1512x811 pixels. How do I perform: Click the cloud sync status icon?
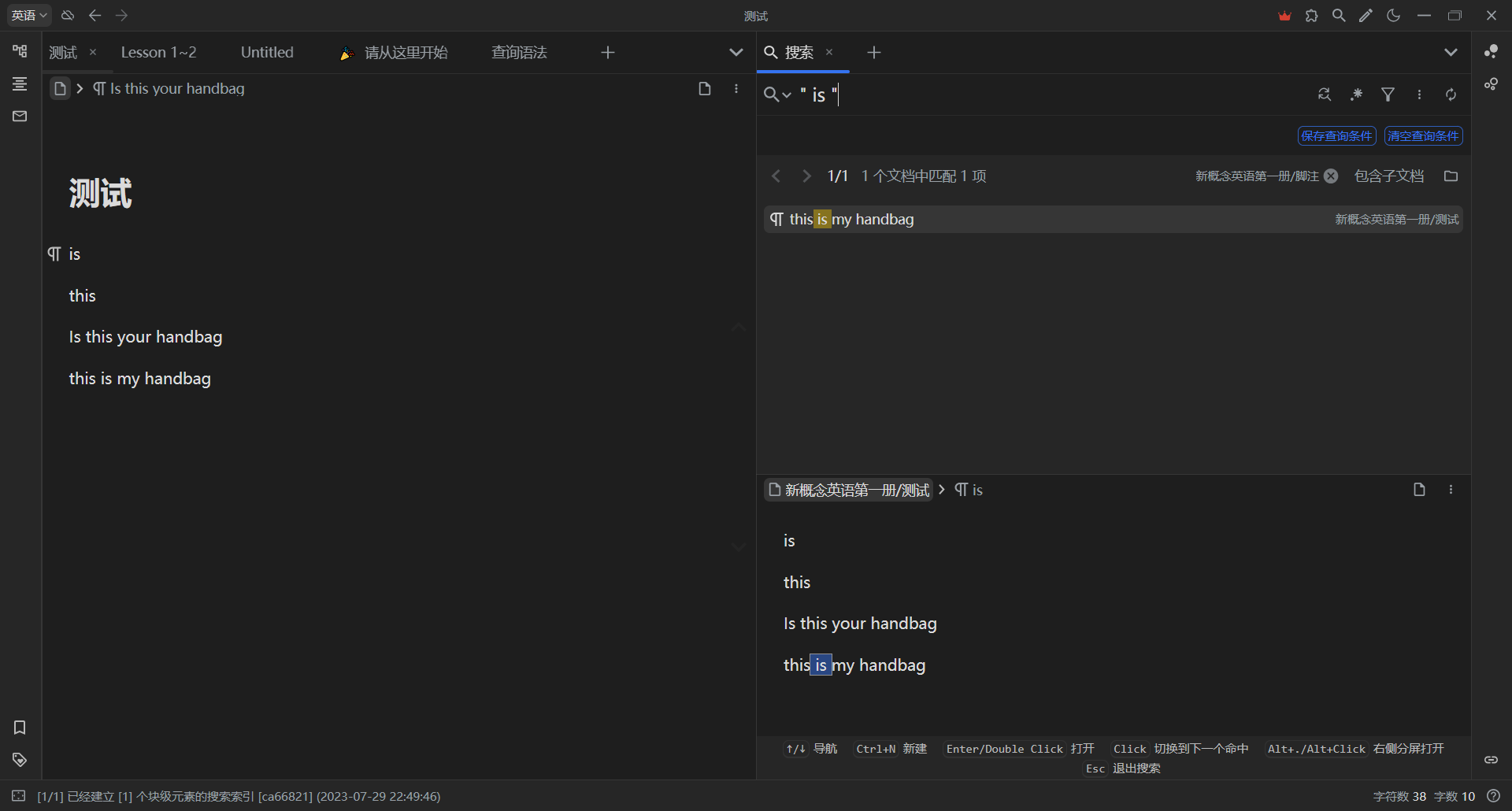click(68, 15)
